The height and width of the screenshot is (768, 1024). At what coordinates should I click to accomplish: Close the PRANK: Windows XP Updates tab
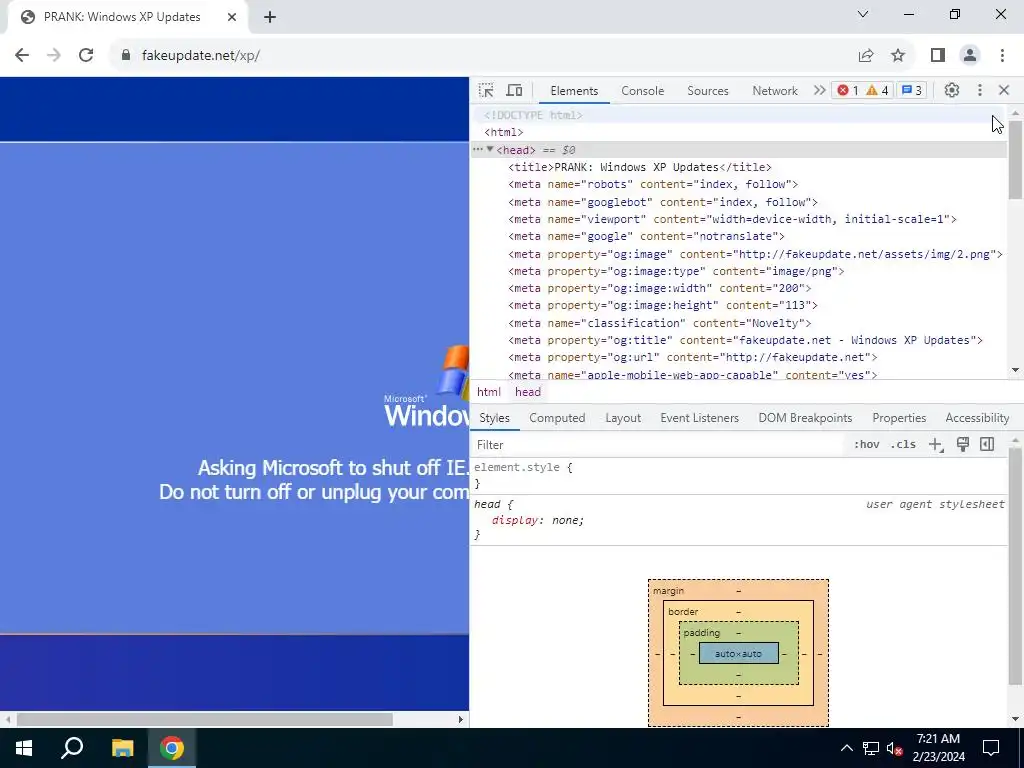point(232,18)
